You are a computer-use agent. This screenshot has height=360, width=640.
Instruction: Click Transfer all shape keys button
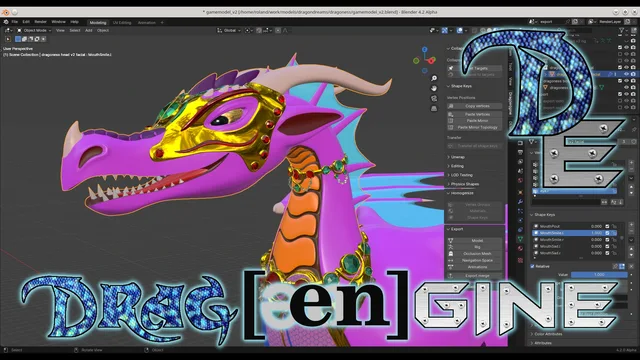[475, 146]
